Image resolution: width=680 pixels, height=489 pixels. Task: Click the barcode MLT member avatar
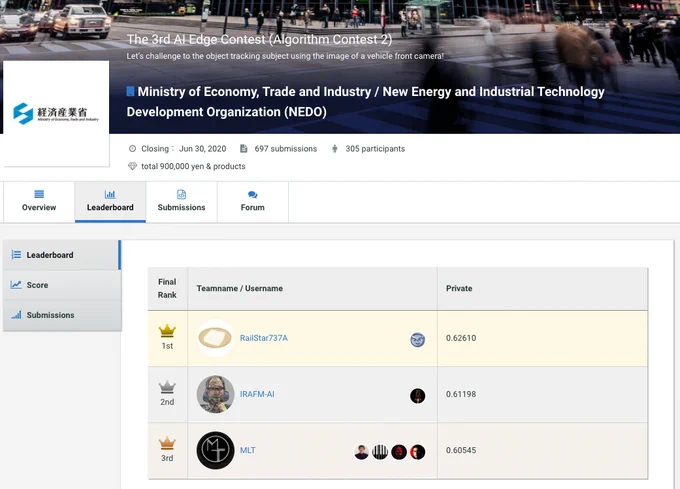pos(380,452)
